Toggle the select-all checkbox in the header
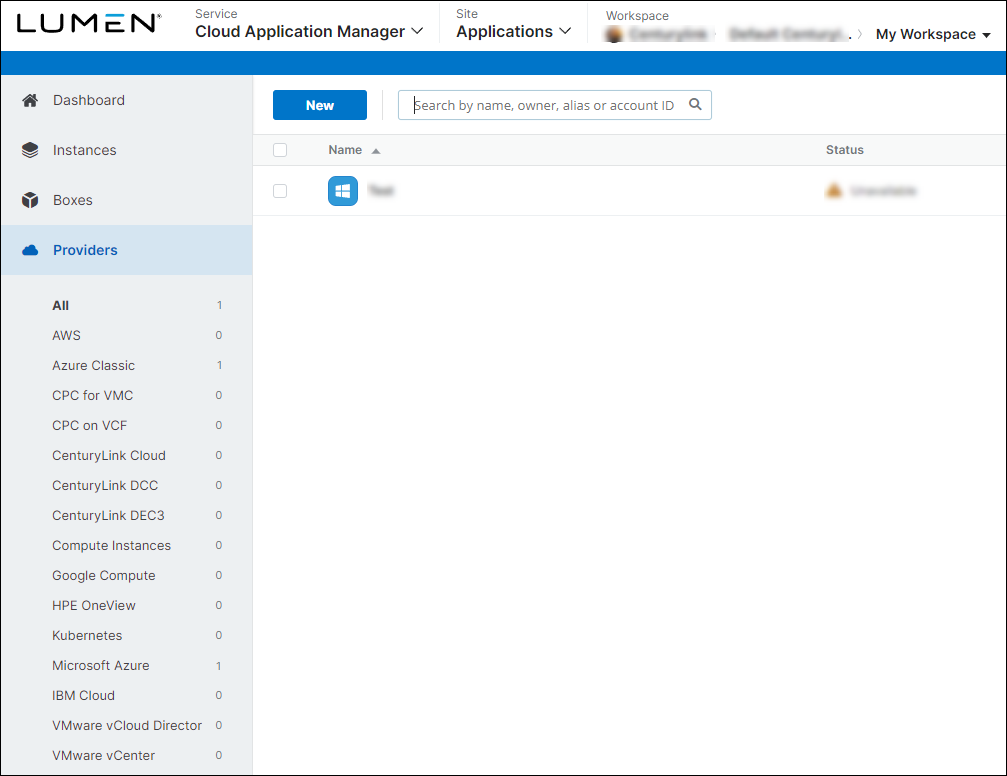Viewport: 1007px width, 776px height. click(280, 150)
